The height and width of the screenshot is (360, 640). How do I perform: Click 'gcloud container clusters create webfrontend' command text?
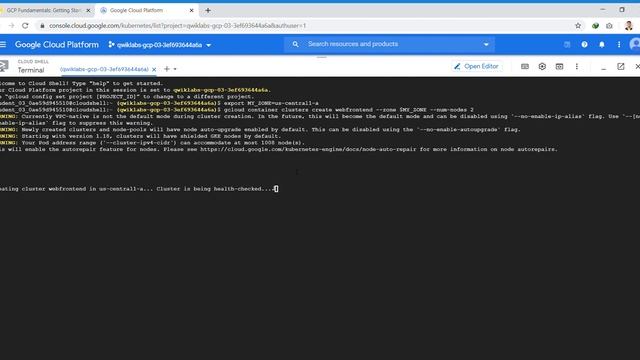(298, 110)
